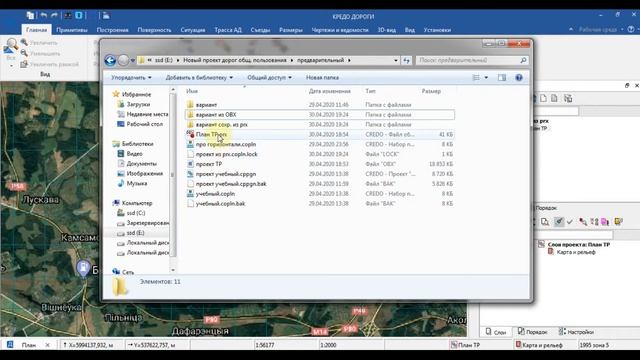This screenshot has height=360, width=640.
Task: Open the explorer recent-locations dropdown arrow
Action: (133, 60)
